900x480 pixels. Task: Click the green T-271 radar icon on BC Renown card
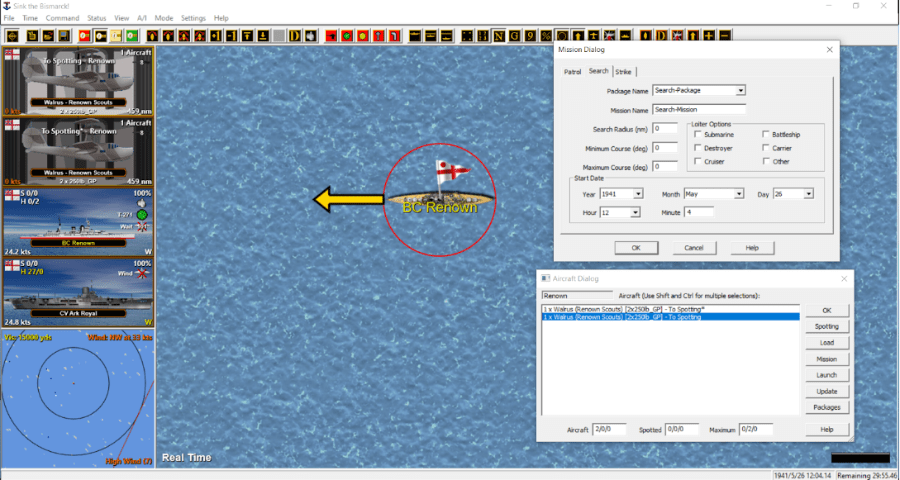click(142, 215)
